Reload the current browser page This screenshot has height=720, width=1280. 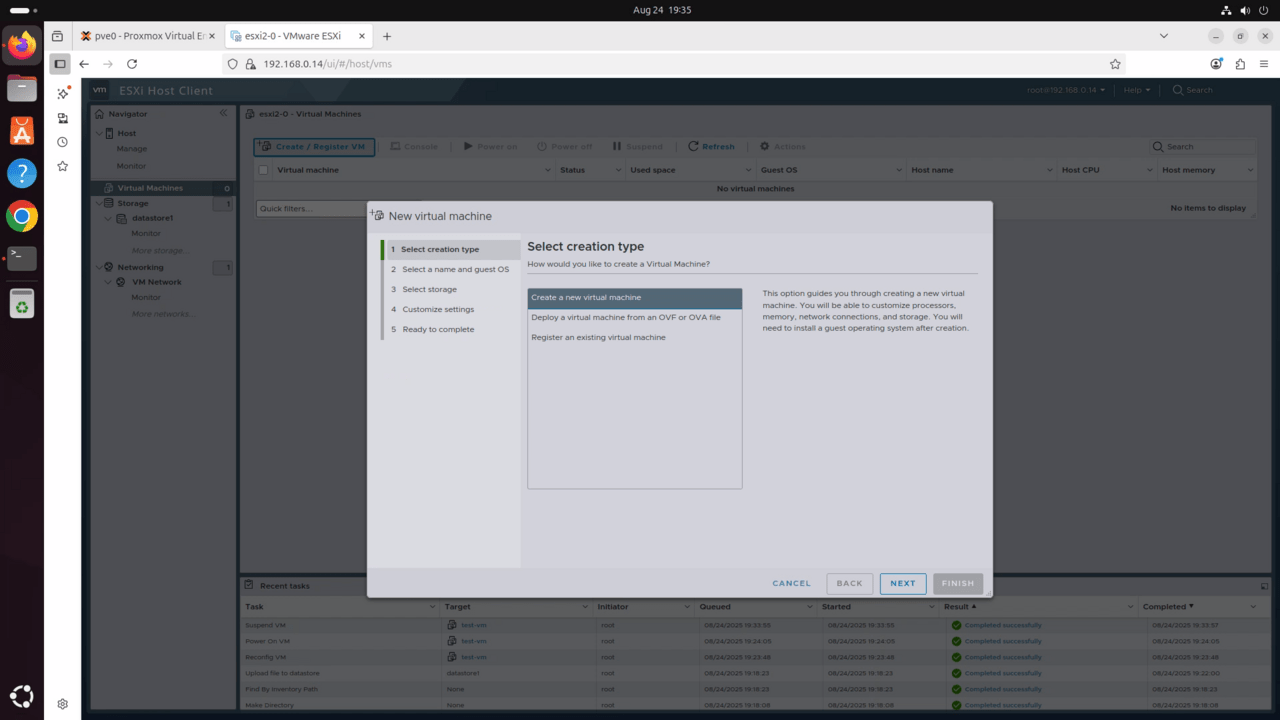(132, 64)
